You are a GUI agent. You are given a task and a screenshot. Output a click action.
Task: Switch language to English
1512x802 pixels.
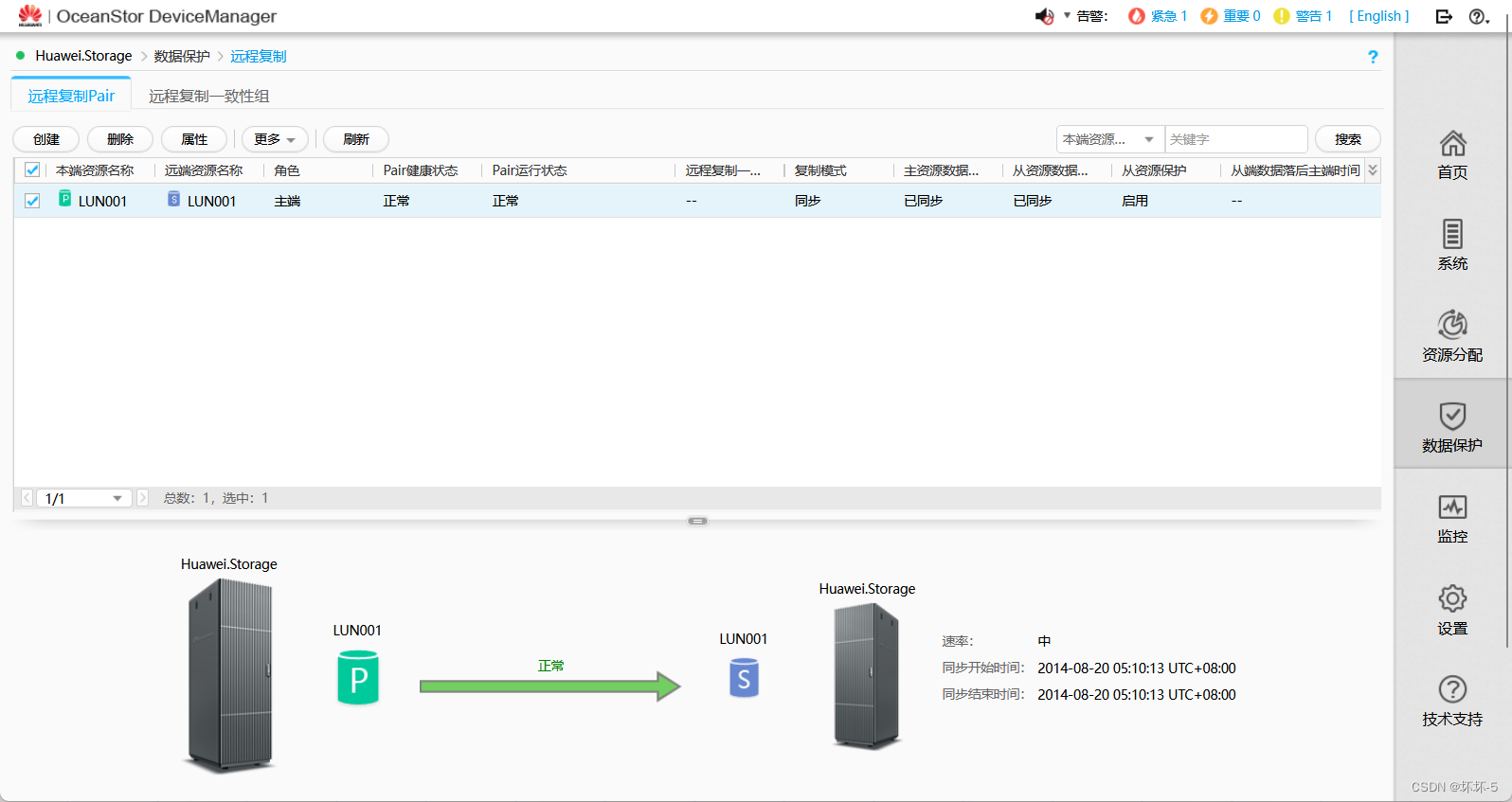click(1379, 16)
